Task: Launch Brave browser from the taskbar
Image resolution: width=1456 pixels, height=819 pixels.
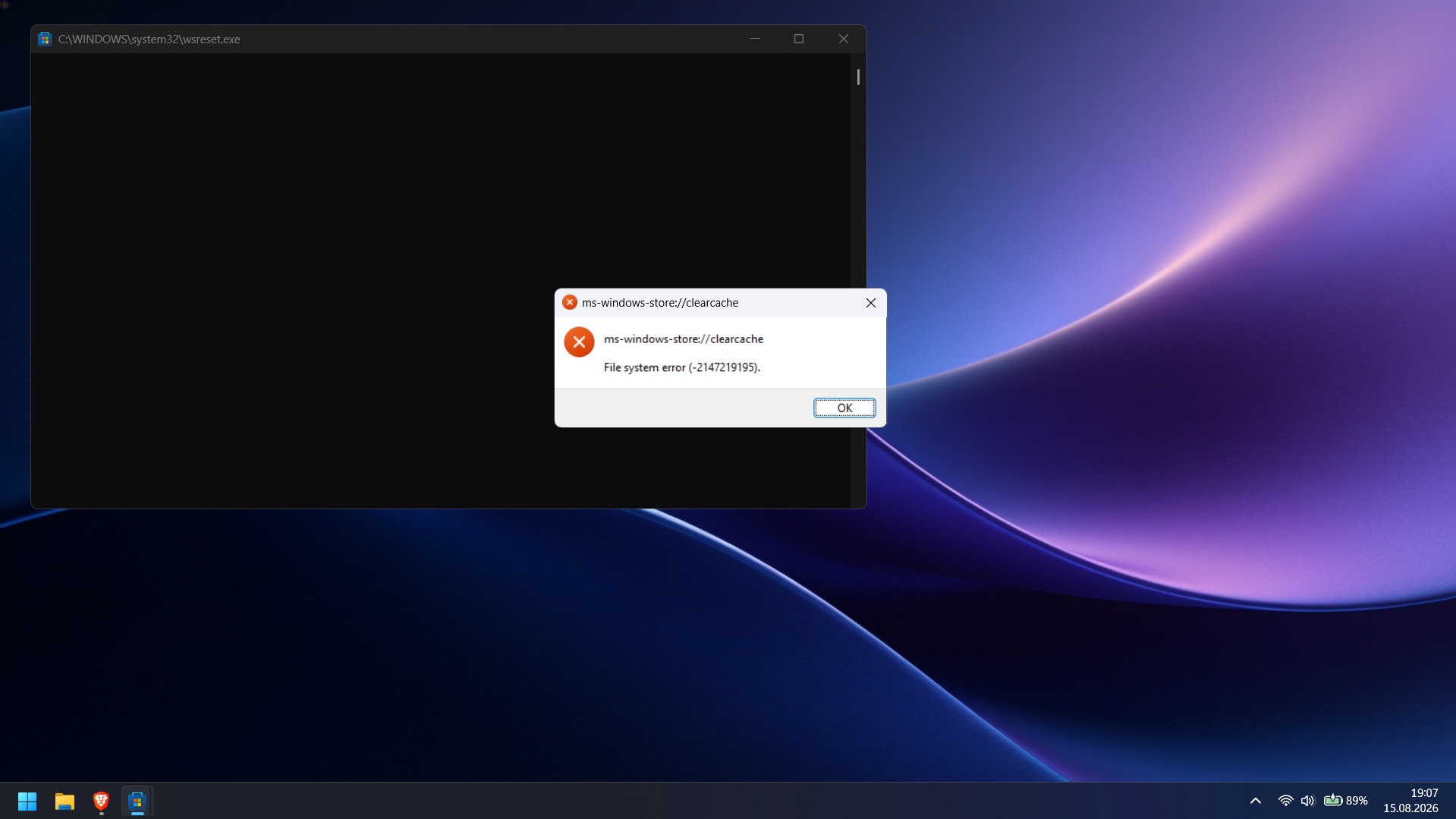Action: pyautogui.click(x=101, y=801)
